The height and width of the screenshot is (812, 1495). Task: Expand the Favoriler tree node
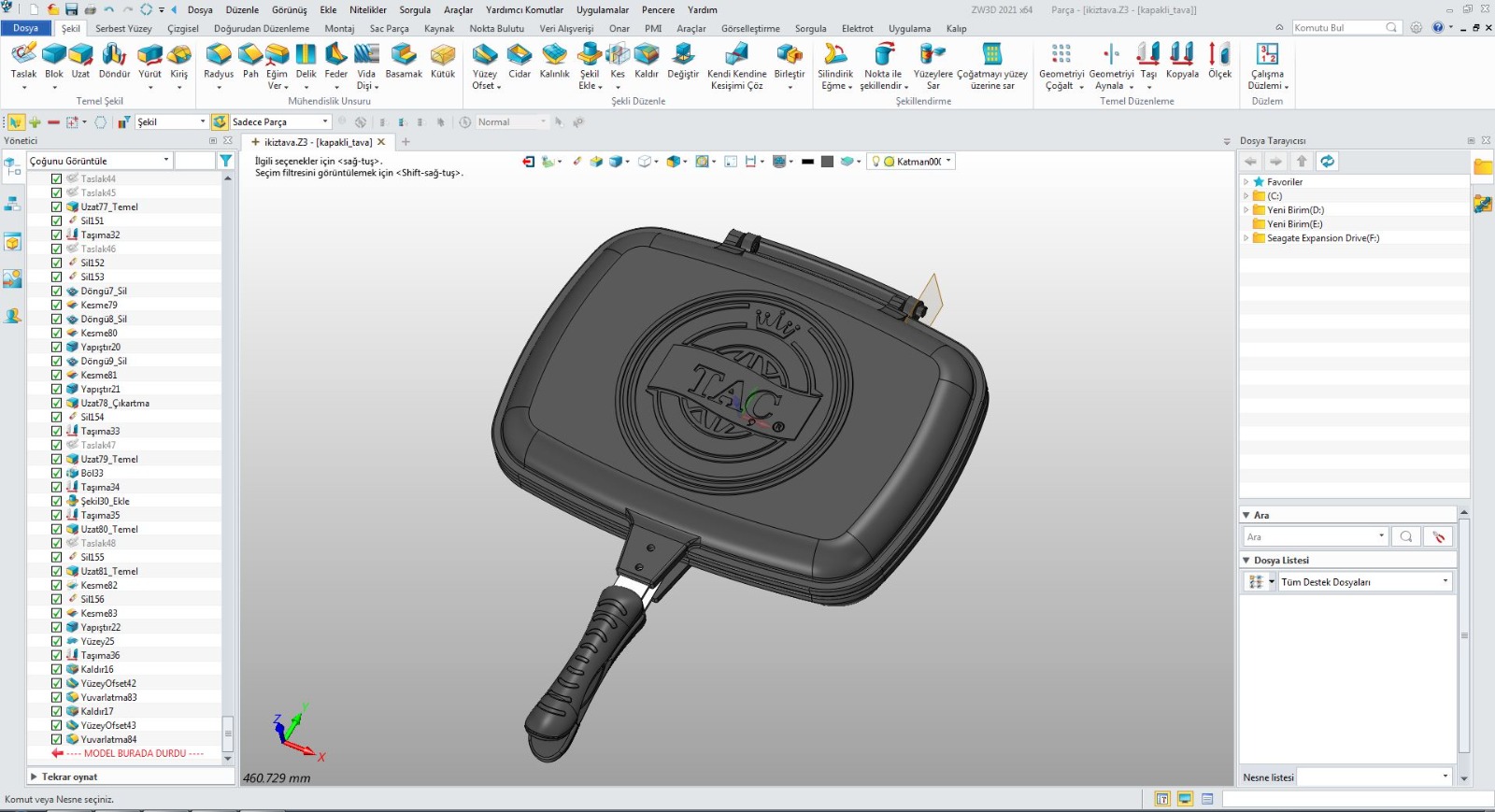click(x=1246, y=181)
